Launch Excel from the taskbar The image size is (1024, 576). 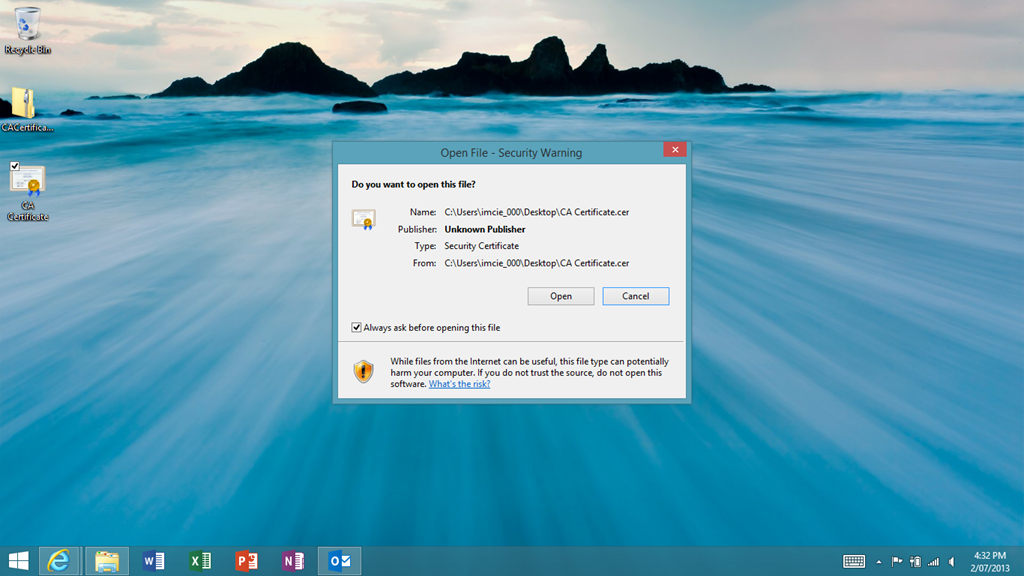tap(200, 561)
